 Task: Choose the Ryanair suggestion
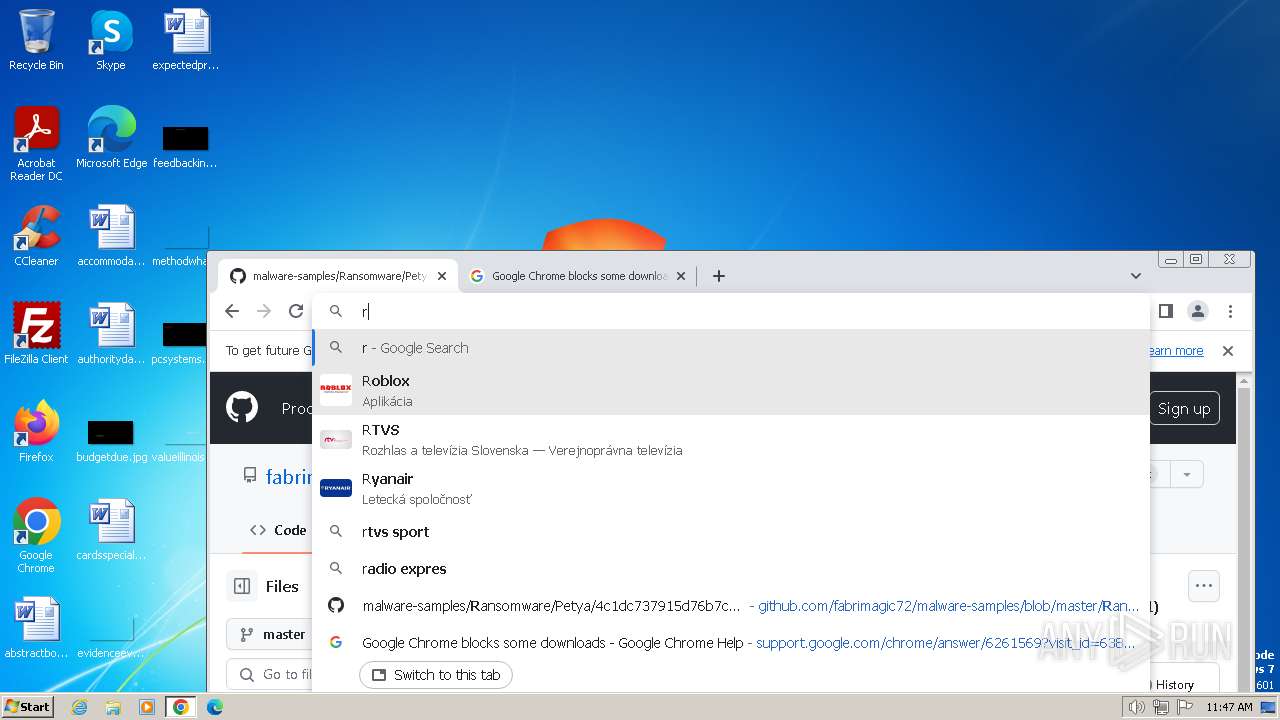pyautogui.click(x=731, y=488)
